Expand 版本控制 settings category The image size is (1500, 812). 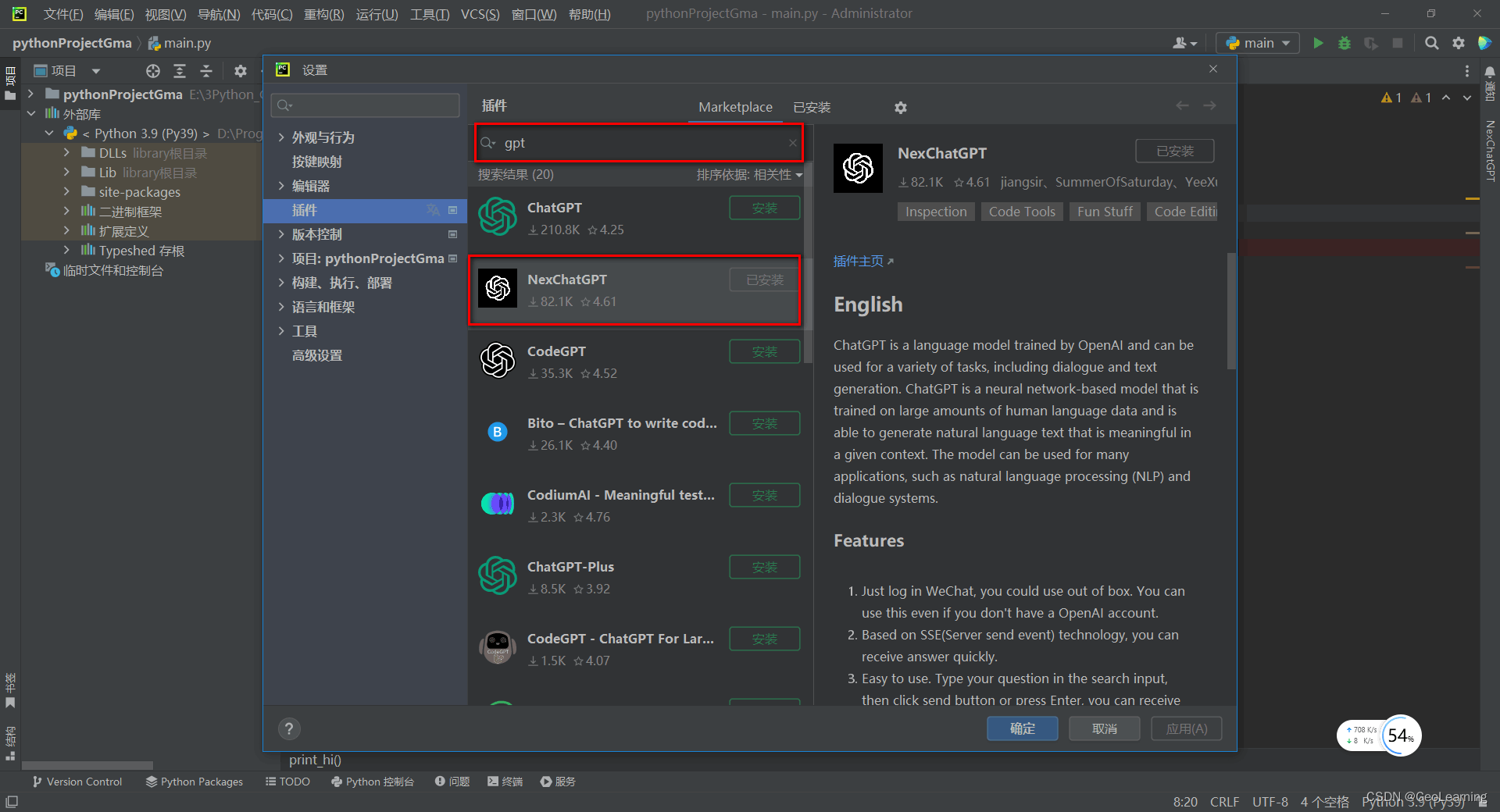pyautogui.click(x=281, y=234)
